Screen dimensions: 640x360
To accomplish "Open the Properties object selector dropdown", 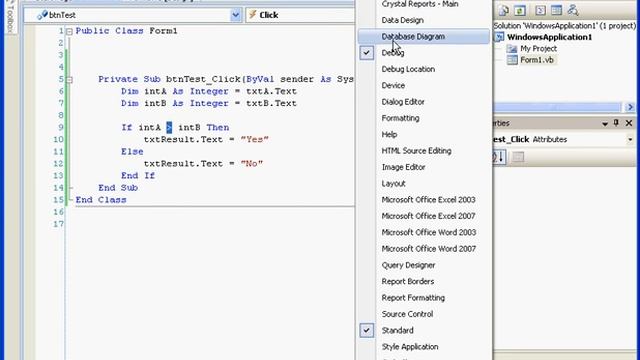I will 630,140.
